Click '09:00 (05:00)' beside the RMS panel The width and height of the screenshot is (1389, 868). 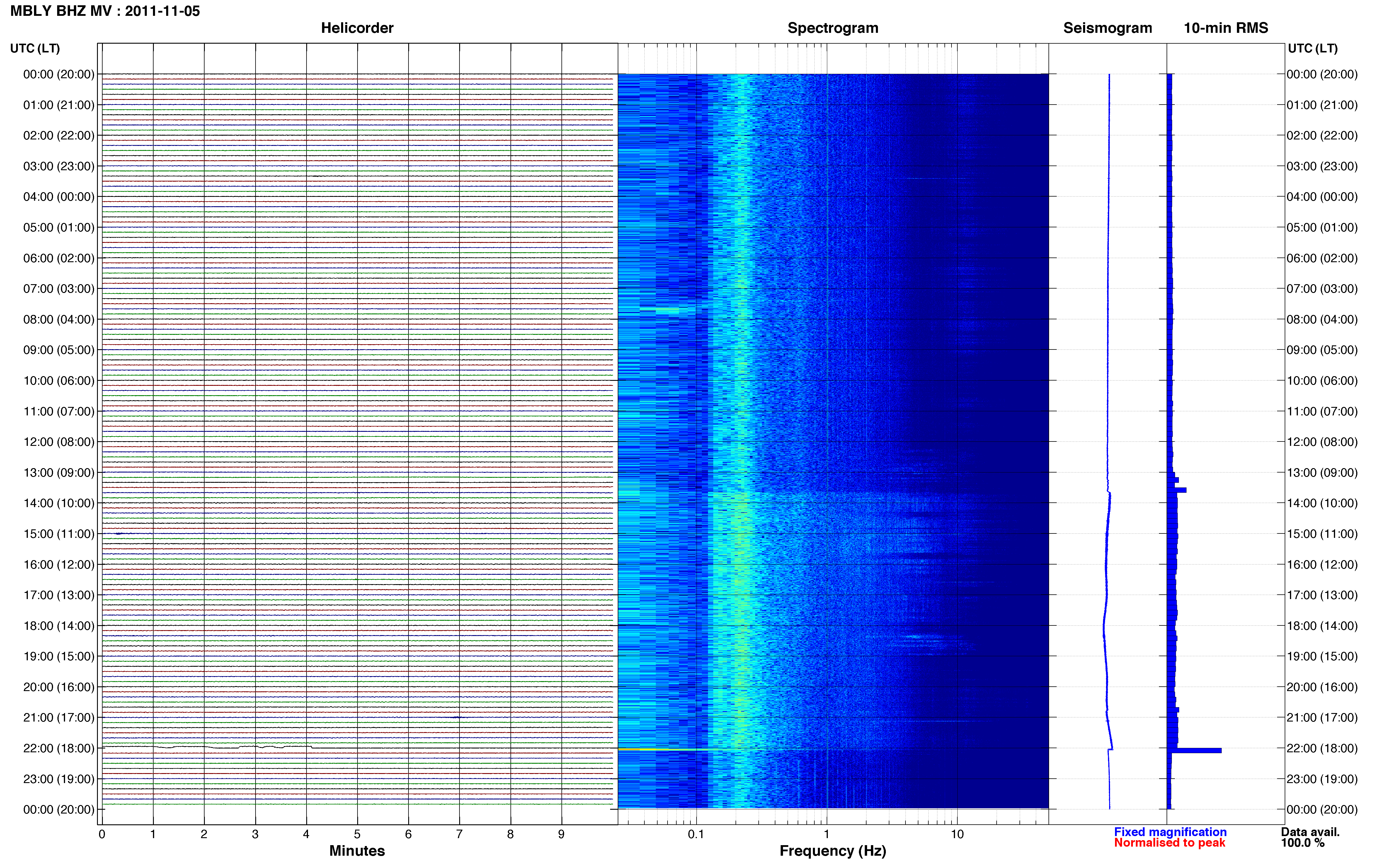pyautogui.click(x=1322, y=350)
